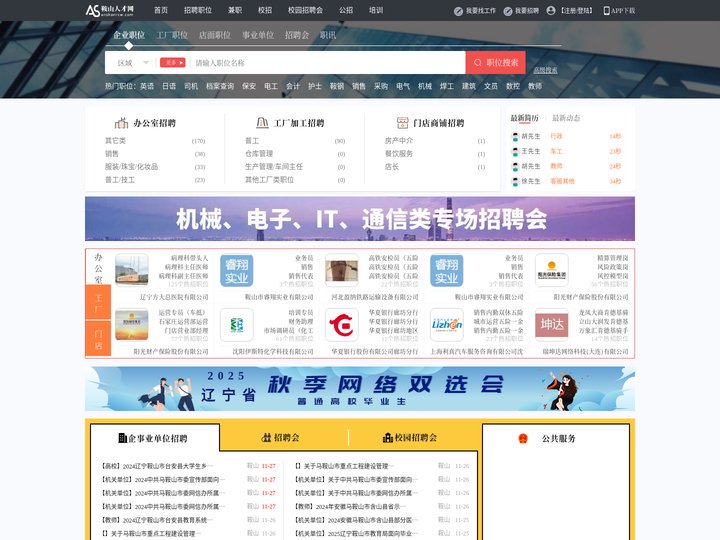Switch to 工厂职位 search tab

172,35
